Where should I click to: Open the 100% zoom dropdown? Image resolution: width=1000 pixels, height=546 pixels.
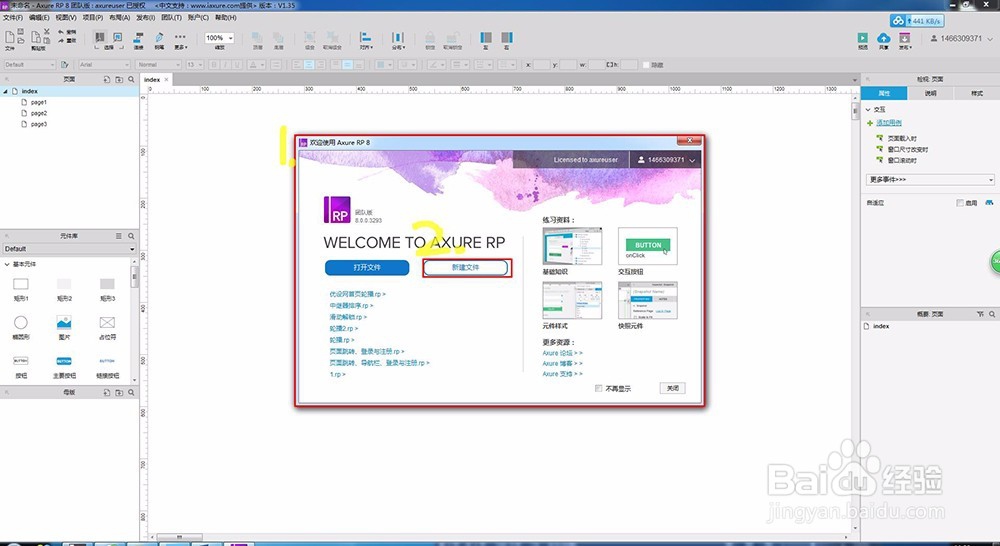(219, 38)
